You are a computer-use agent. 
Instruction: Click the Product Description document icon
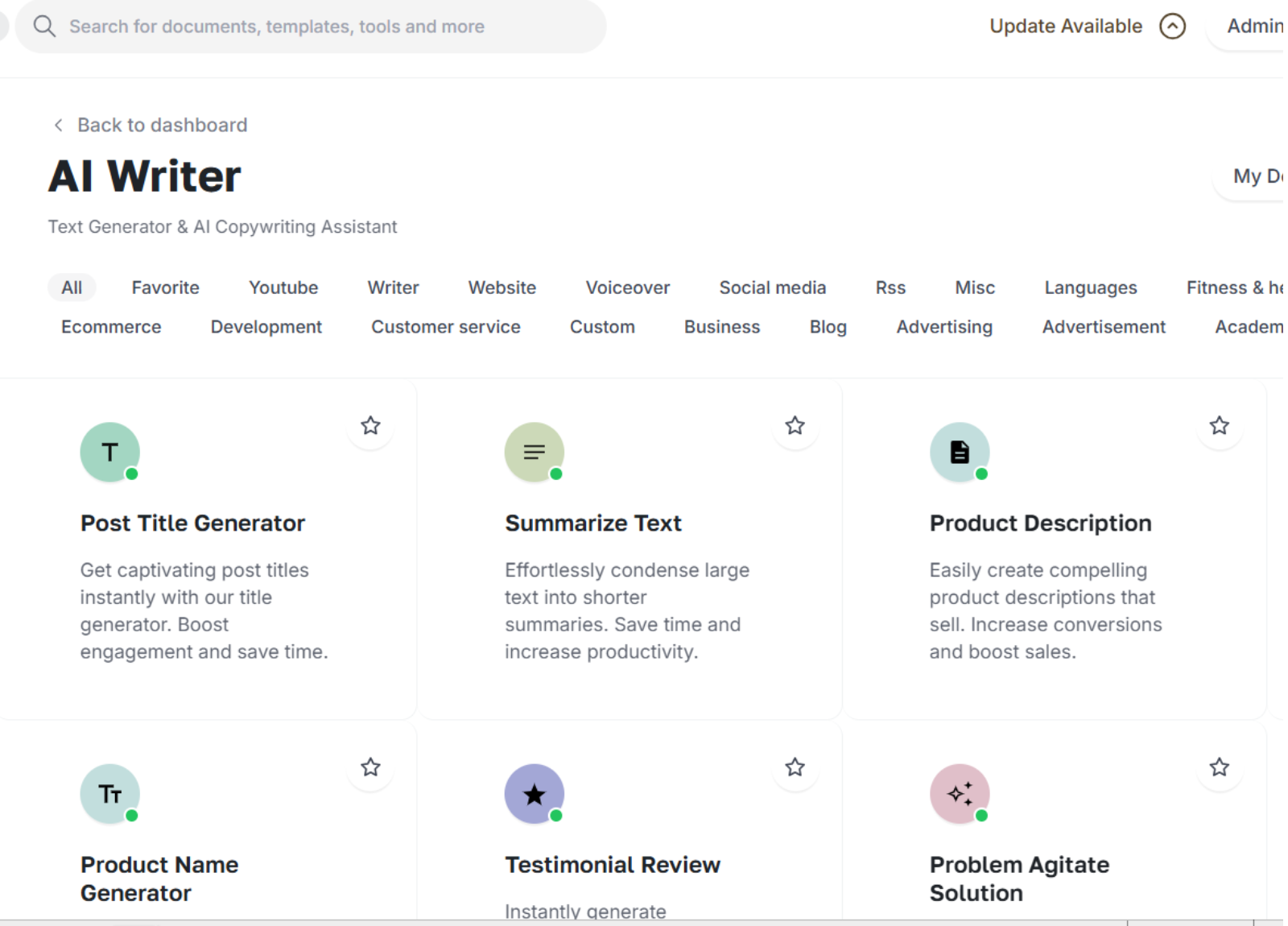(959, 452)
